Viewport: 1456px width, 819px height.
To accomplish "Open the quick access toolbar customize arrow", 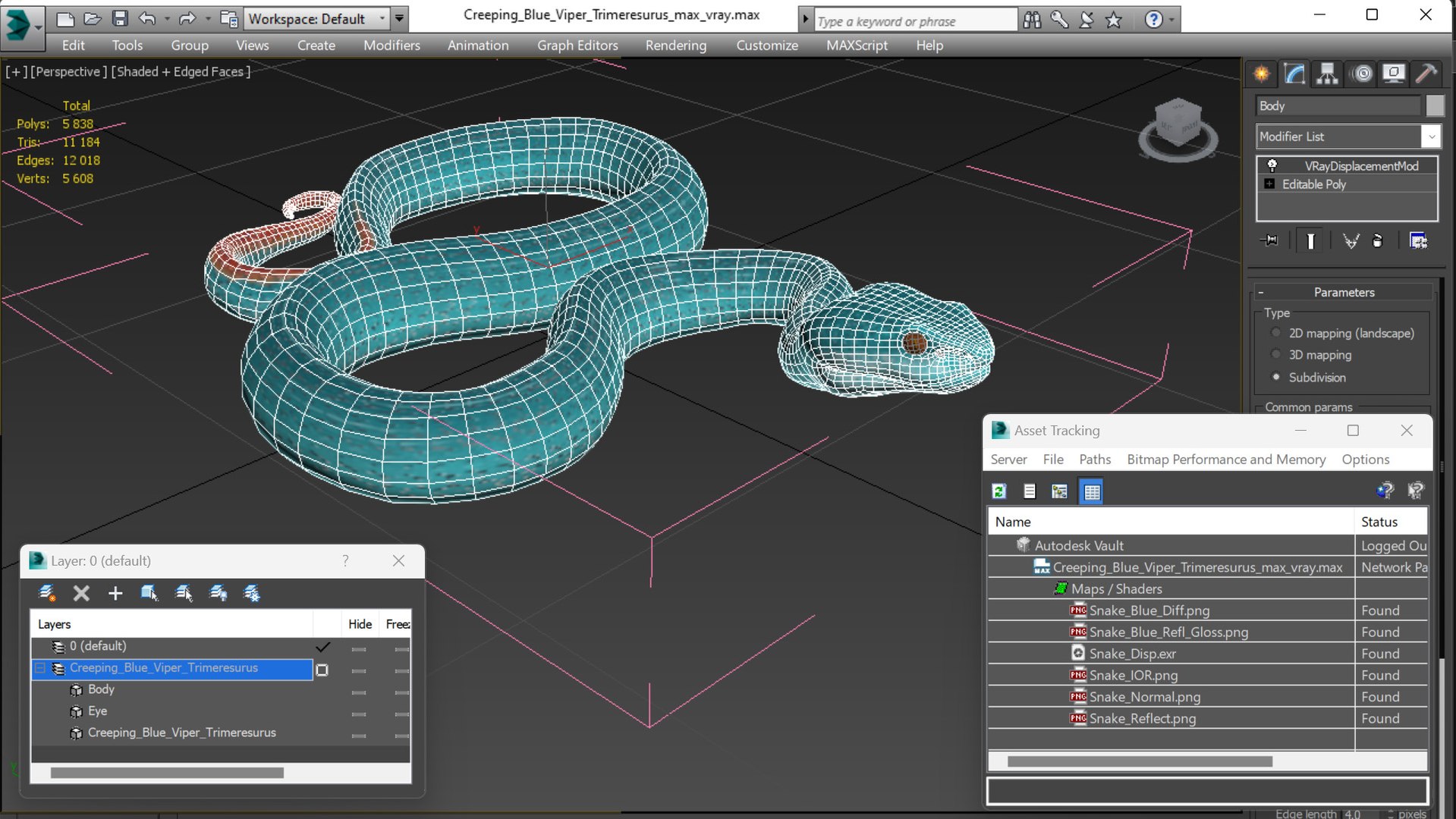I will pos(399,18).
